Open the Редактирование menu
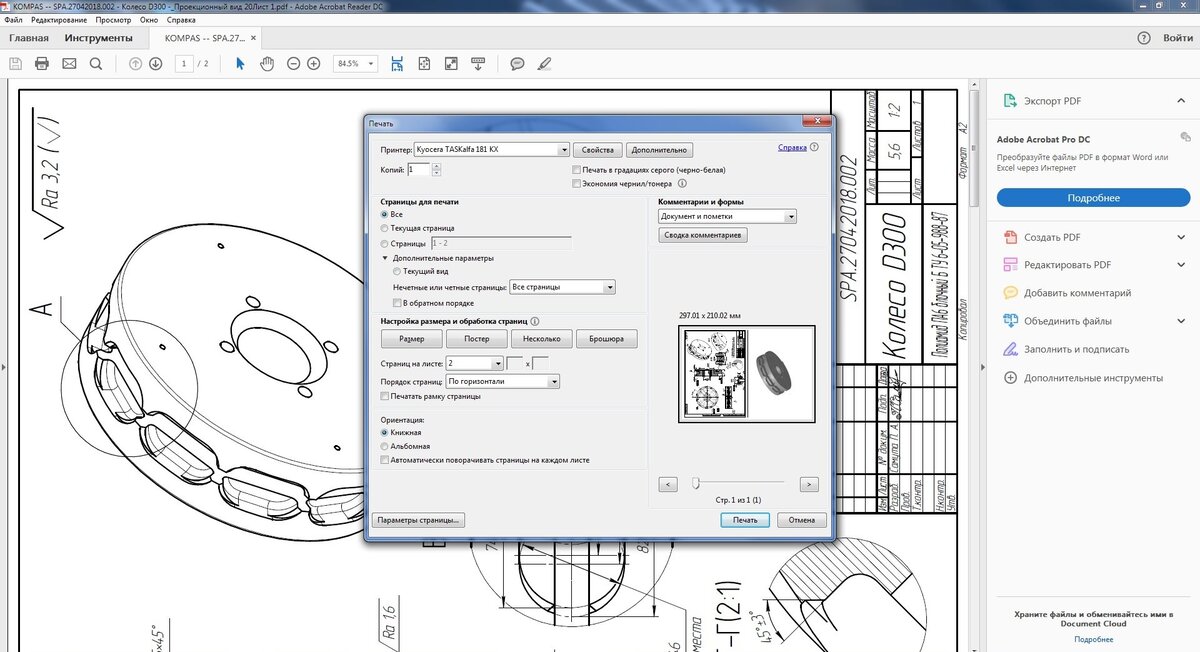This screenshot has height=652, width=1200. [x=58, y=19]
